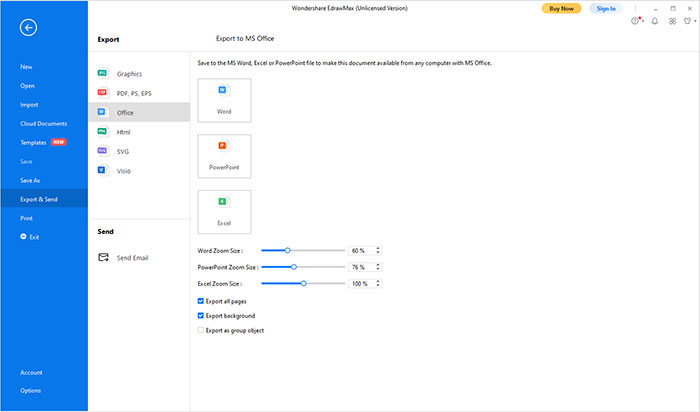Select the Graphics export format
700x412 pixels.
tap(129, 74)
